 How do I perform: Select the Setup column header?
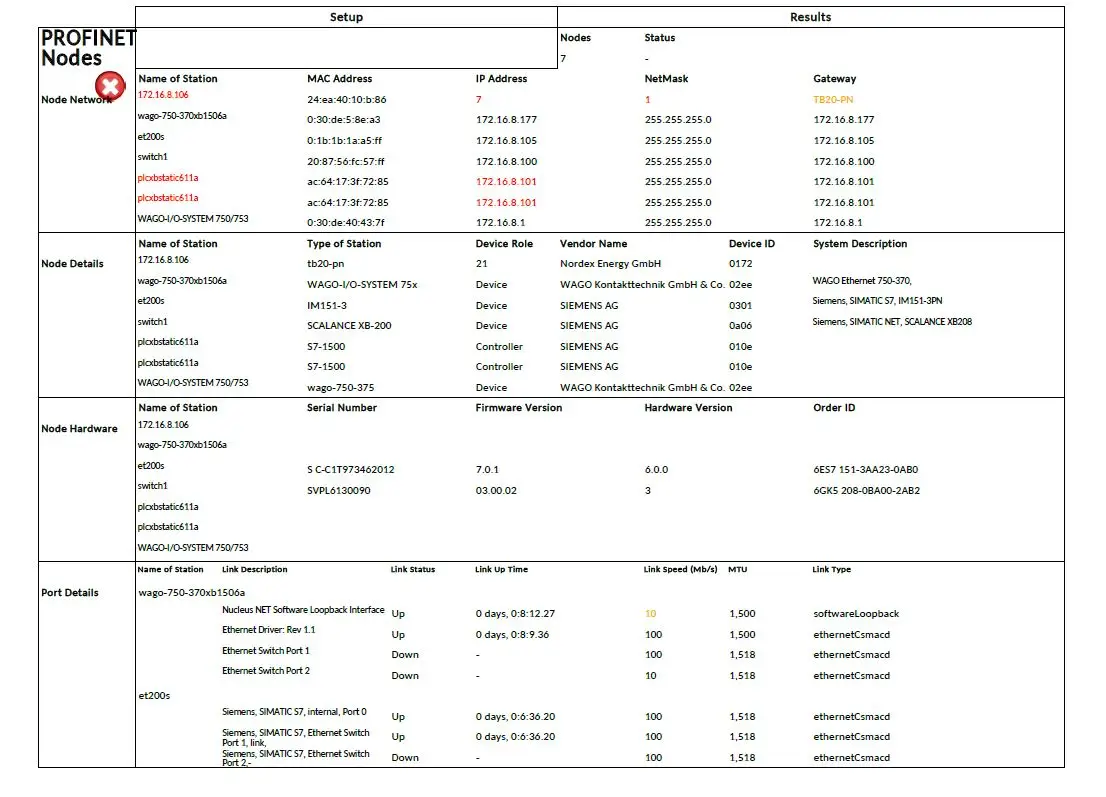pos(346,17)
